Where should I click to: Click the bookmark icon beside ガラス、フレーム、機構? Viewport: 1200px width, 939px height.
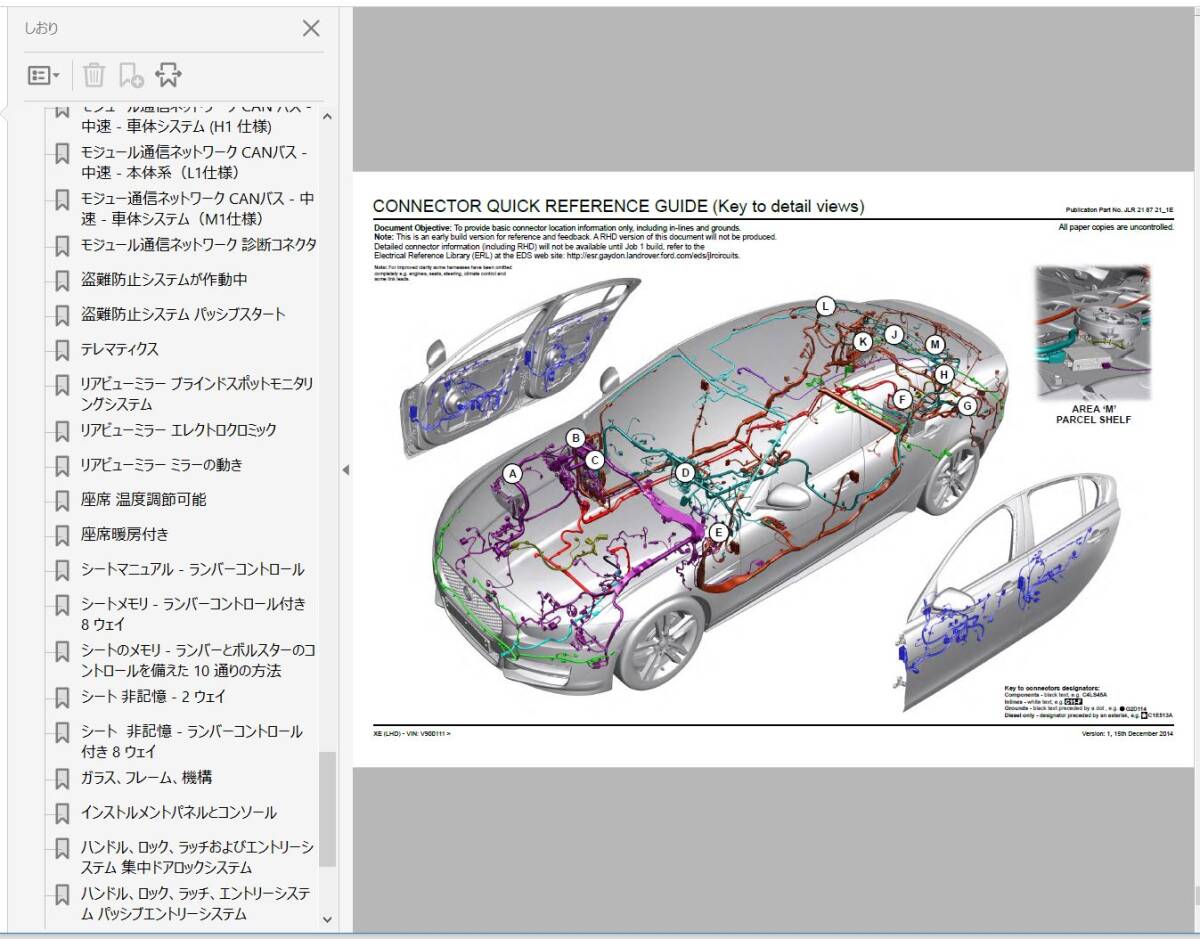[x=61, y=777]
